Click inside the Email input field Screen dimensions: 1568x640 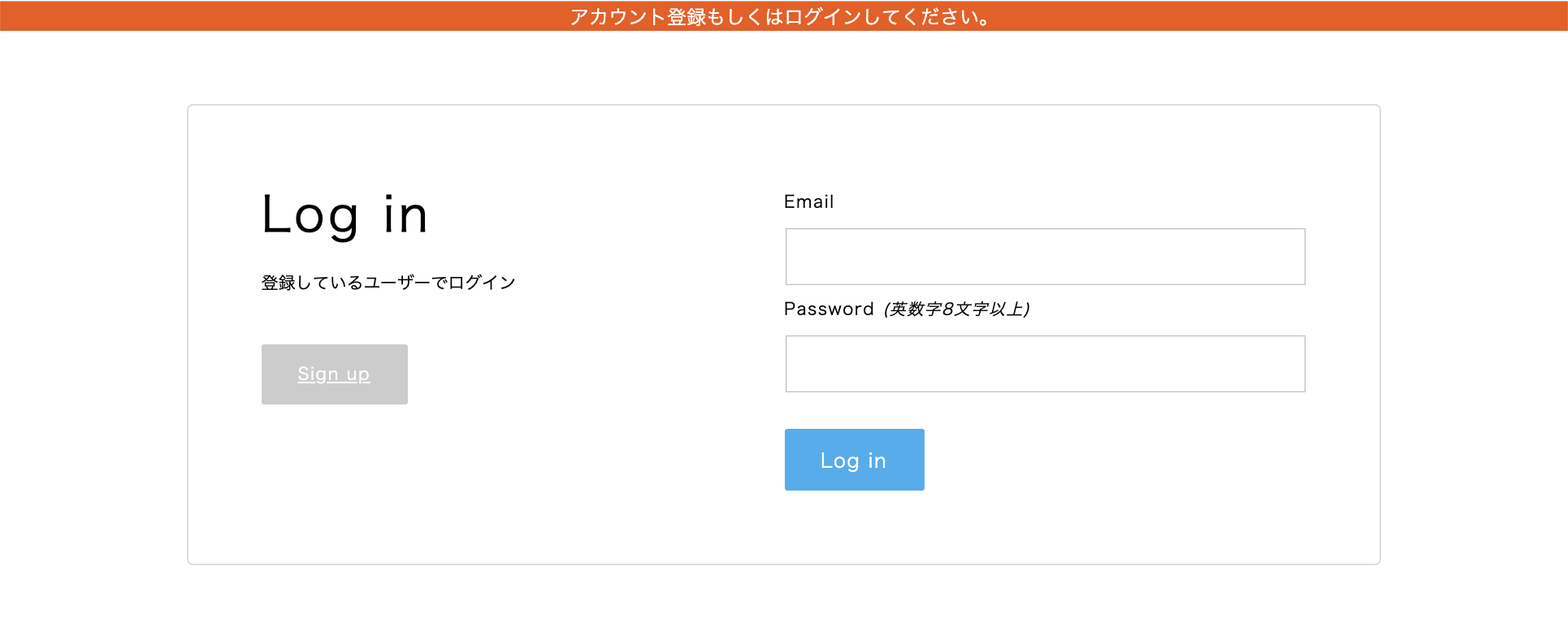click(1045, 256)
